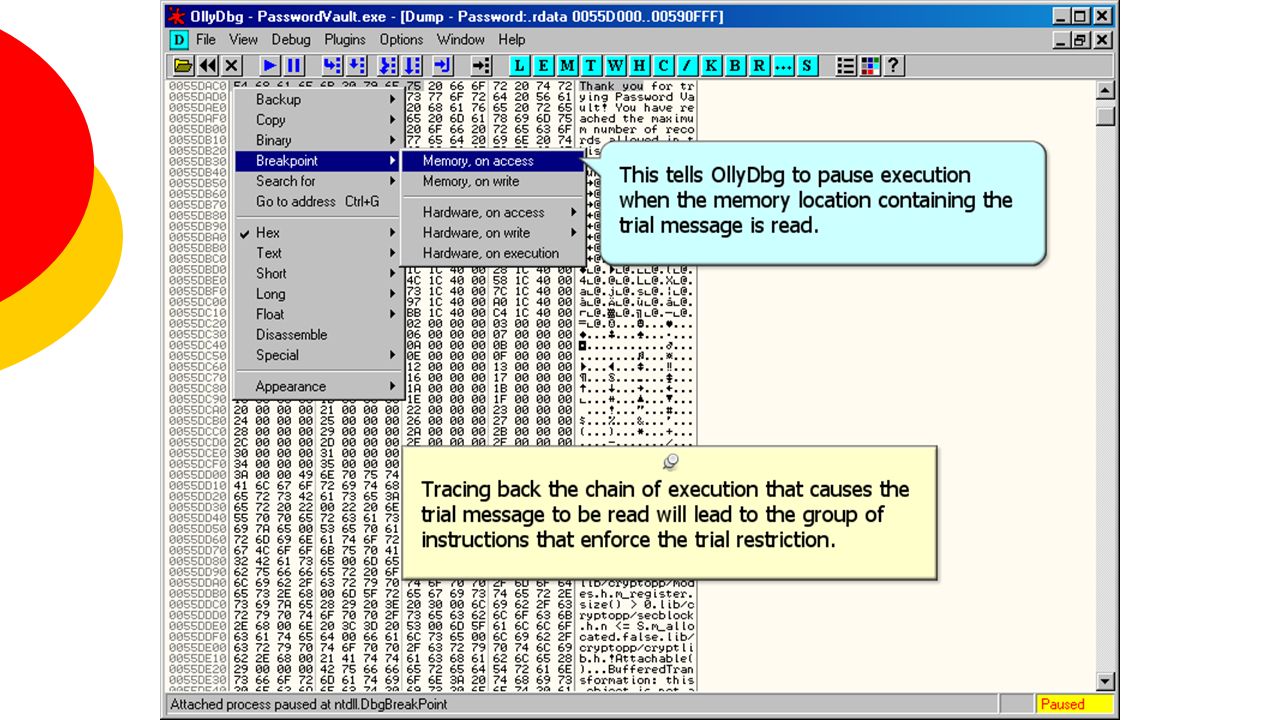1280x720 pixels.
Task: Open the Log window with L button
Action: pyautogui.click(x=520, y=66)
